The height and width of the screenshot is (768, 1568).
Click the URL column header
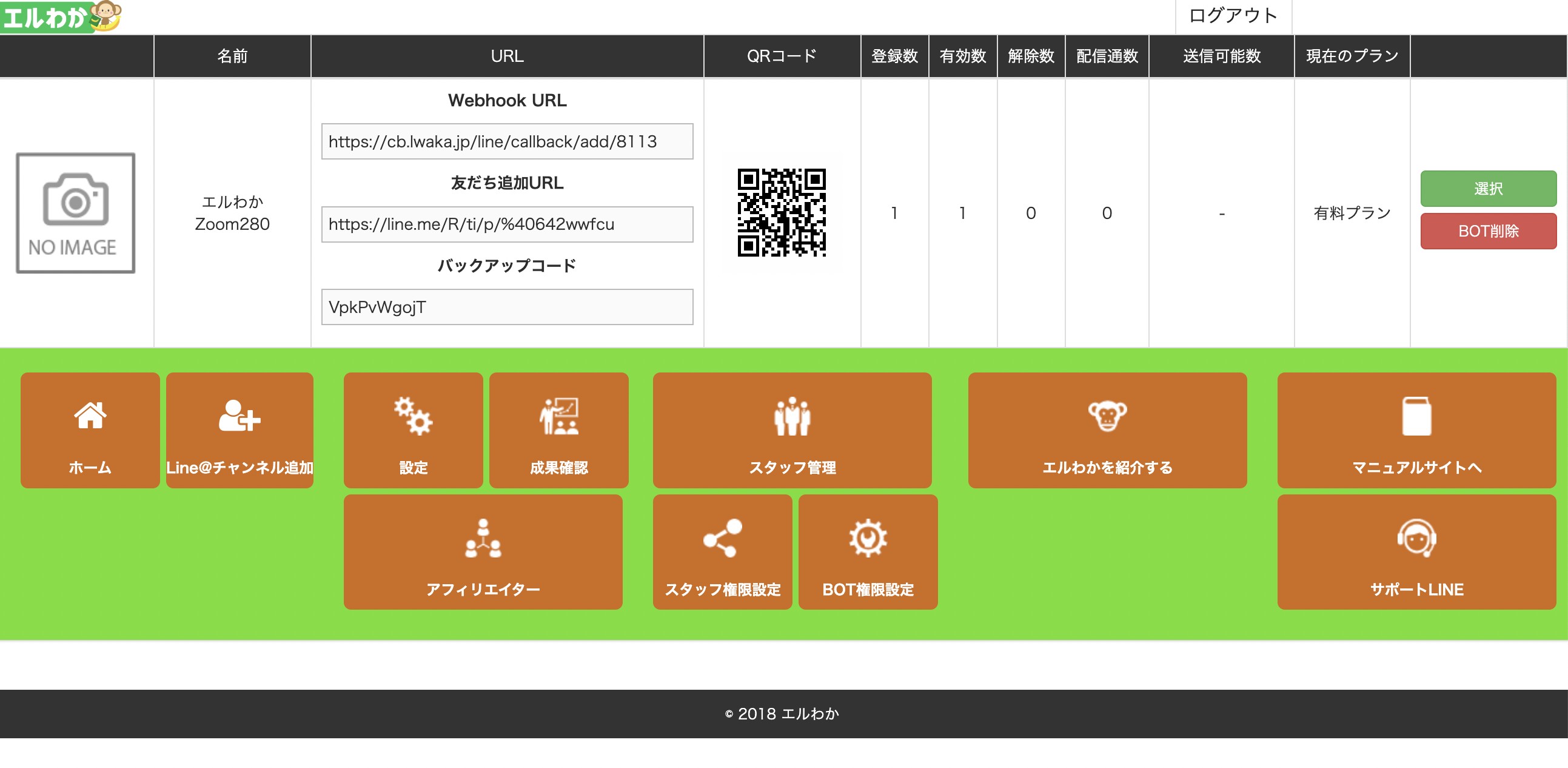click(x=507, y=56)
